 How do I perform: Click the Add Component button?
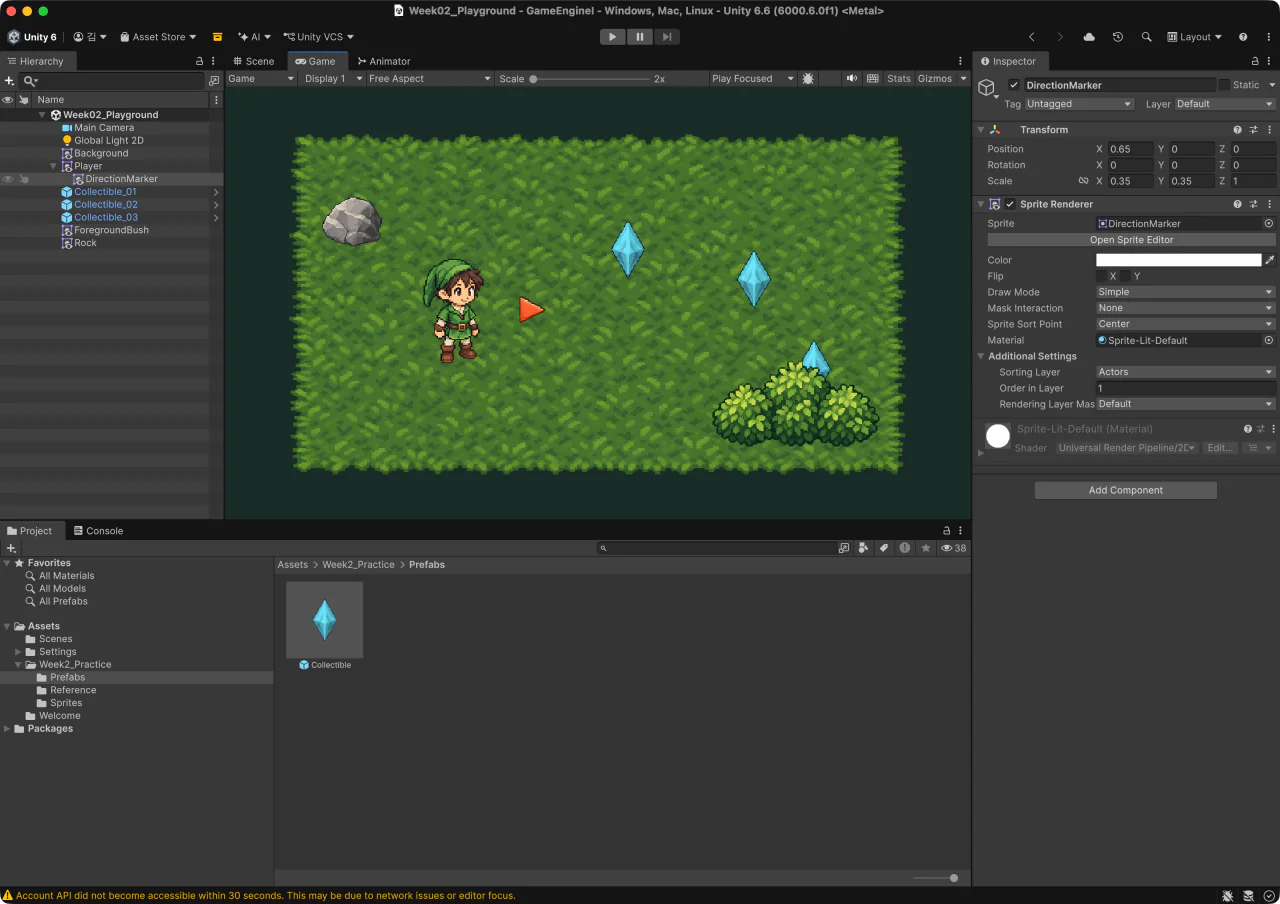click(1126, 490)
